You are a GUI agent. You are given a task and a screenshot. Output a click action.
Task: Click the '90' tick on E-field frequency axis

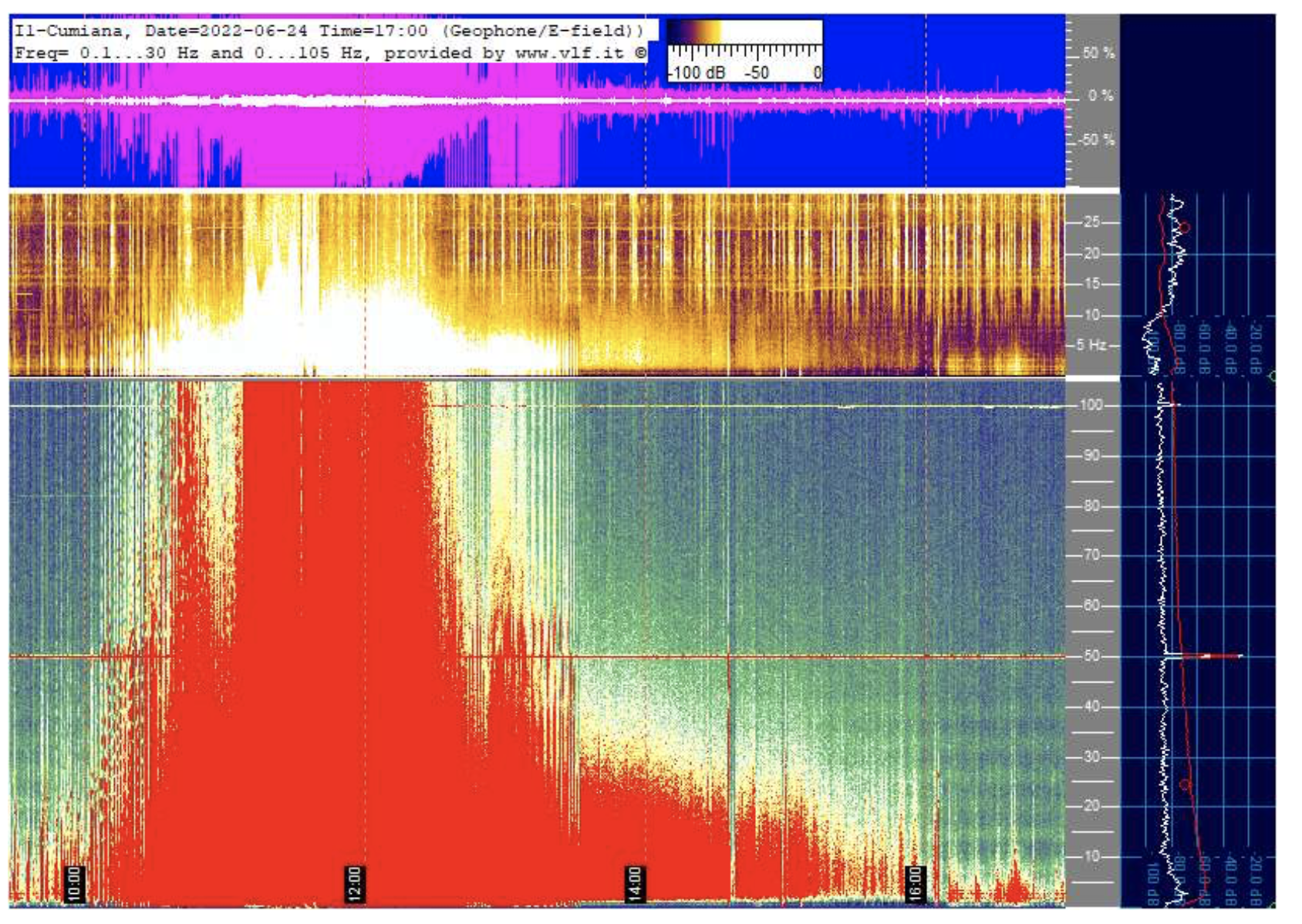point(1091,456)
